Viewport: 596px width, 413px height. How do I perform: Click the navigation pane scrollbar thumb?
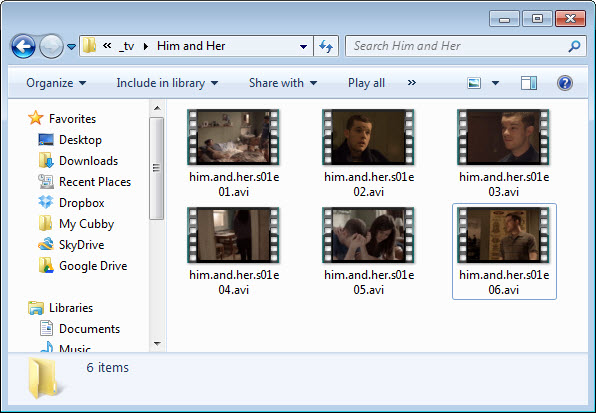(156, 168)
